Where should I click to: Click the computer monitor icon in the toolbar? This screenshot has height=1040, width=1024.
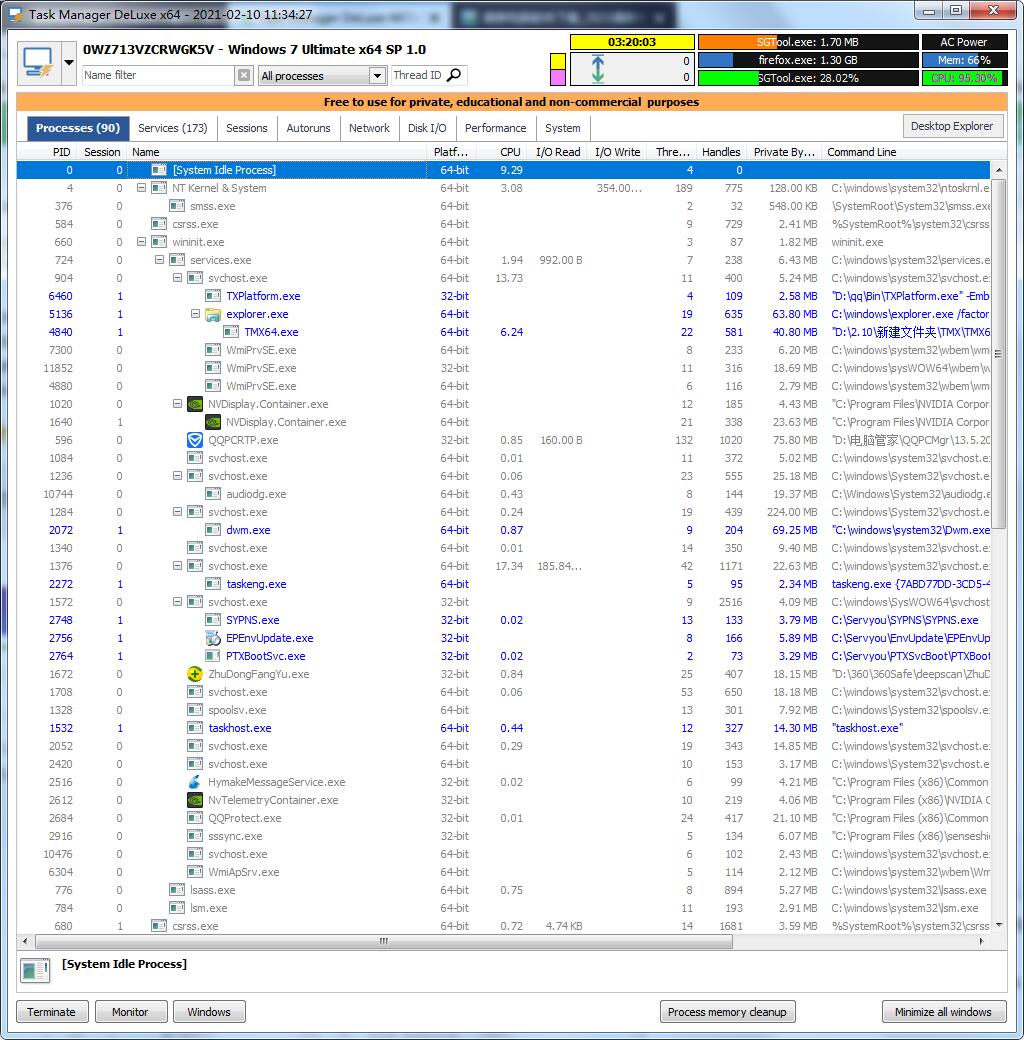tap(38, 63)
